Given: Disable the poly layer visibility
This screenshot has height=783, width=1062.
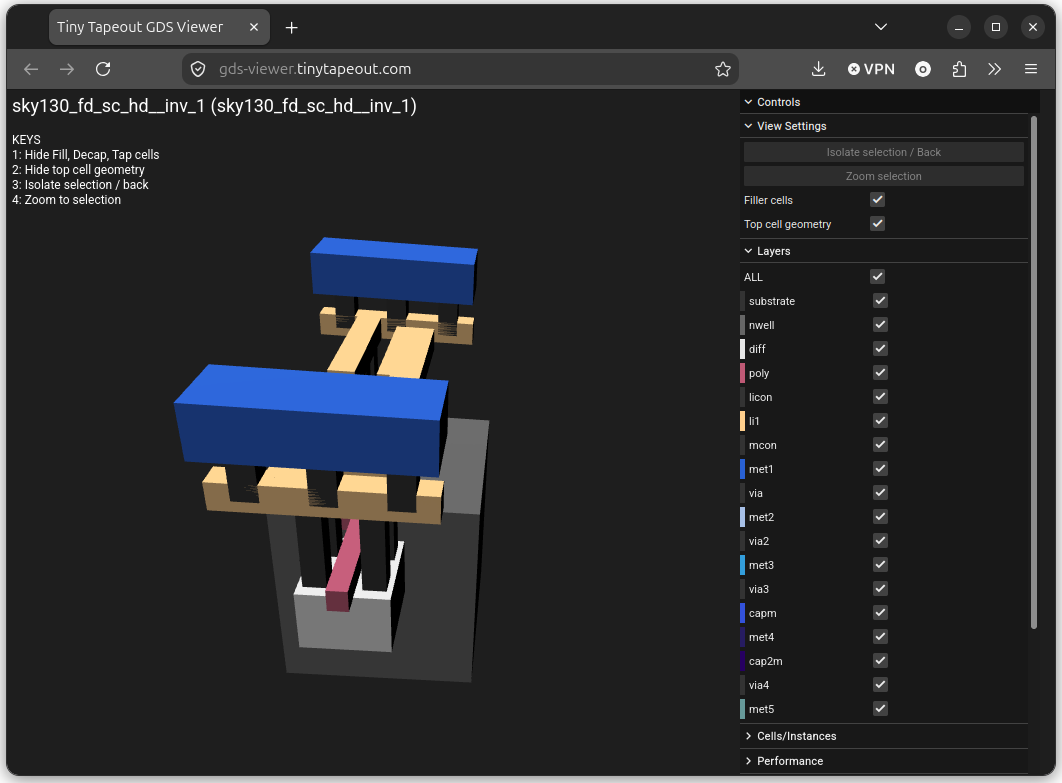Looking at the screenshot, I should click(880, 373).
